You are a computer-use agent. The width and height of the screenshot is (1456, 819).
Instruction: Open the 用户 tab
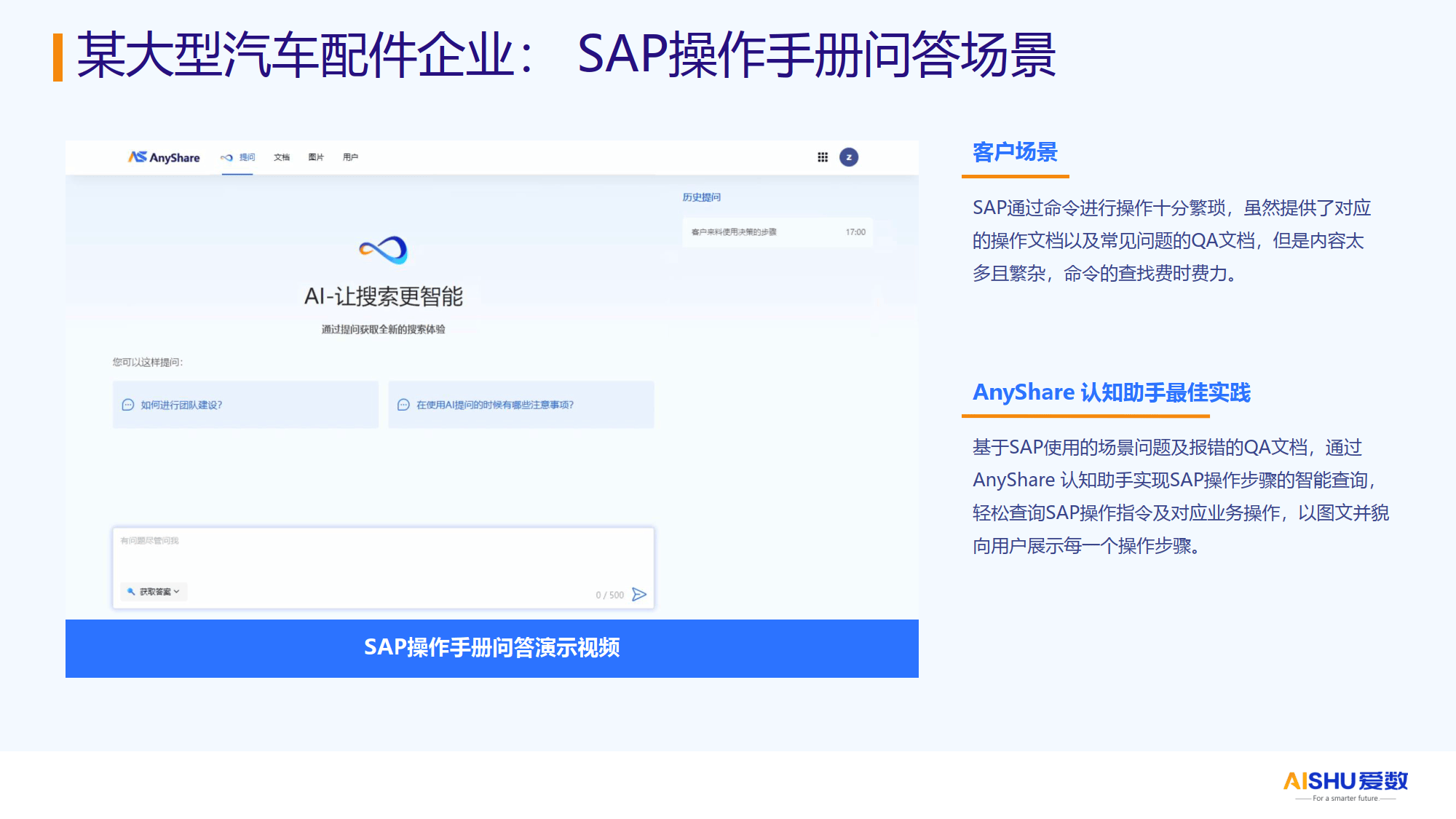(350, 157)
